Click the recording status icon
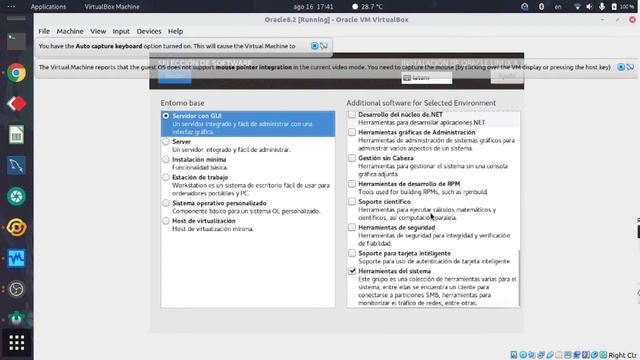This screenshot has height=360, width=640. tap(577, 355)
